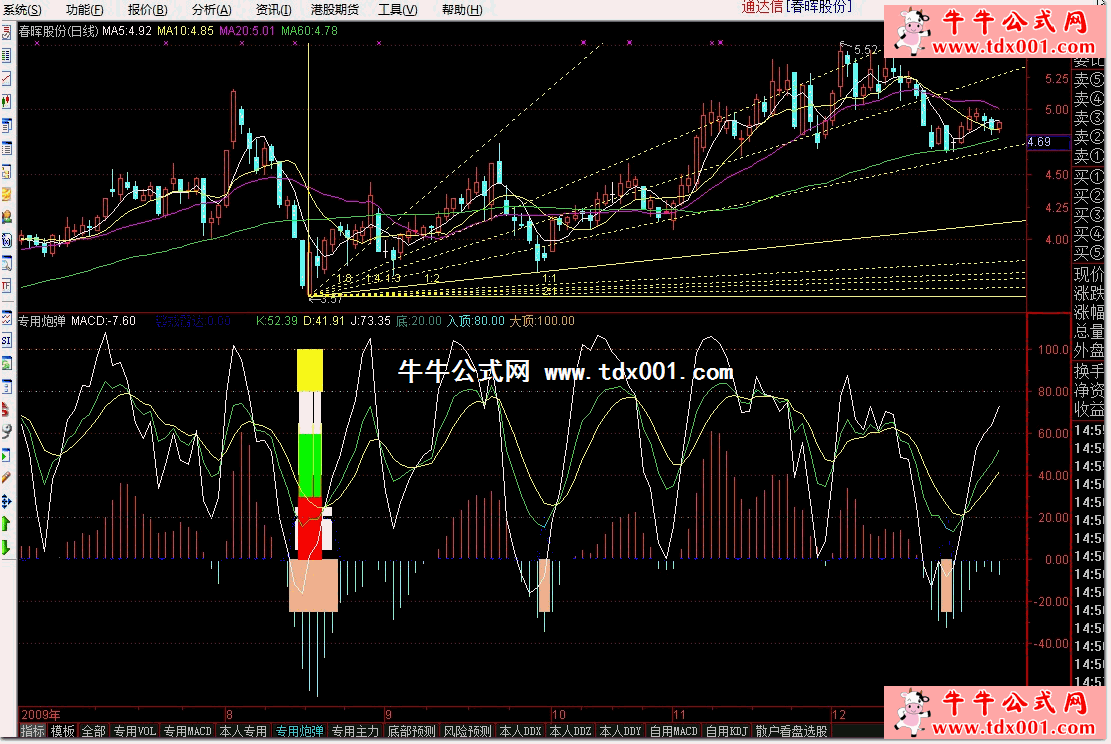The height and width of the screenshot is (744, 1111).
Task: Click the MACD:-7.60 indicator value
Action: [x=103, y=321]
